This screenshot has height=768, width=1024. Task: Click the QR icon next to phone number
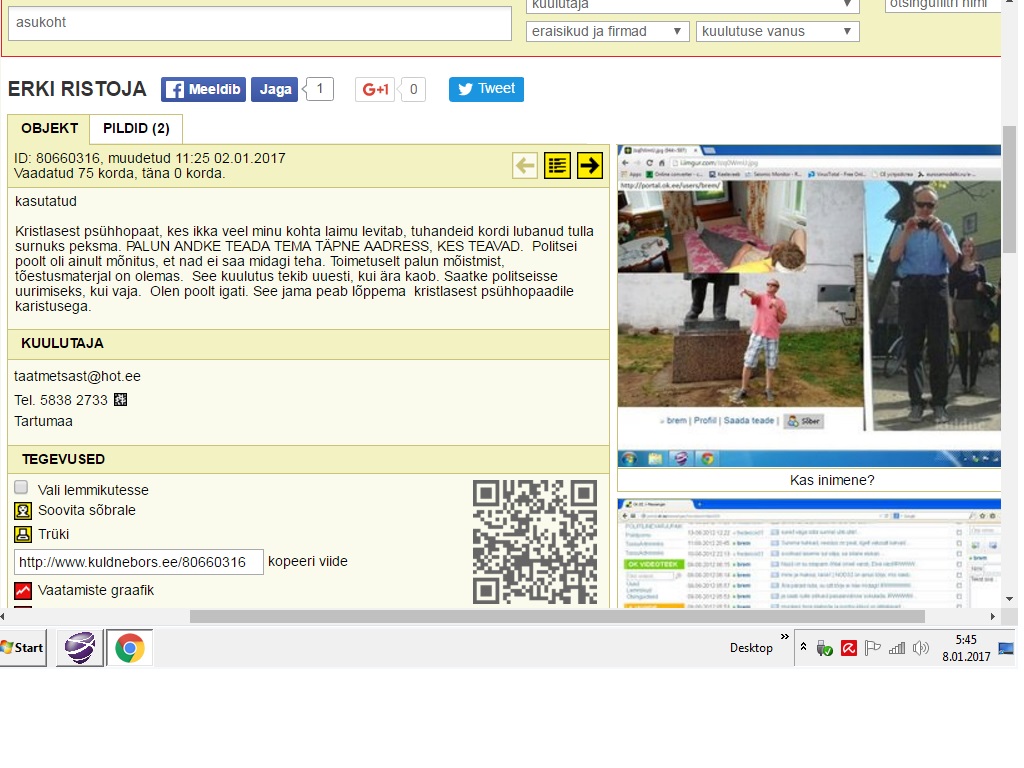tap(121, 400)
